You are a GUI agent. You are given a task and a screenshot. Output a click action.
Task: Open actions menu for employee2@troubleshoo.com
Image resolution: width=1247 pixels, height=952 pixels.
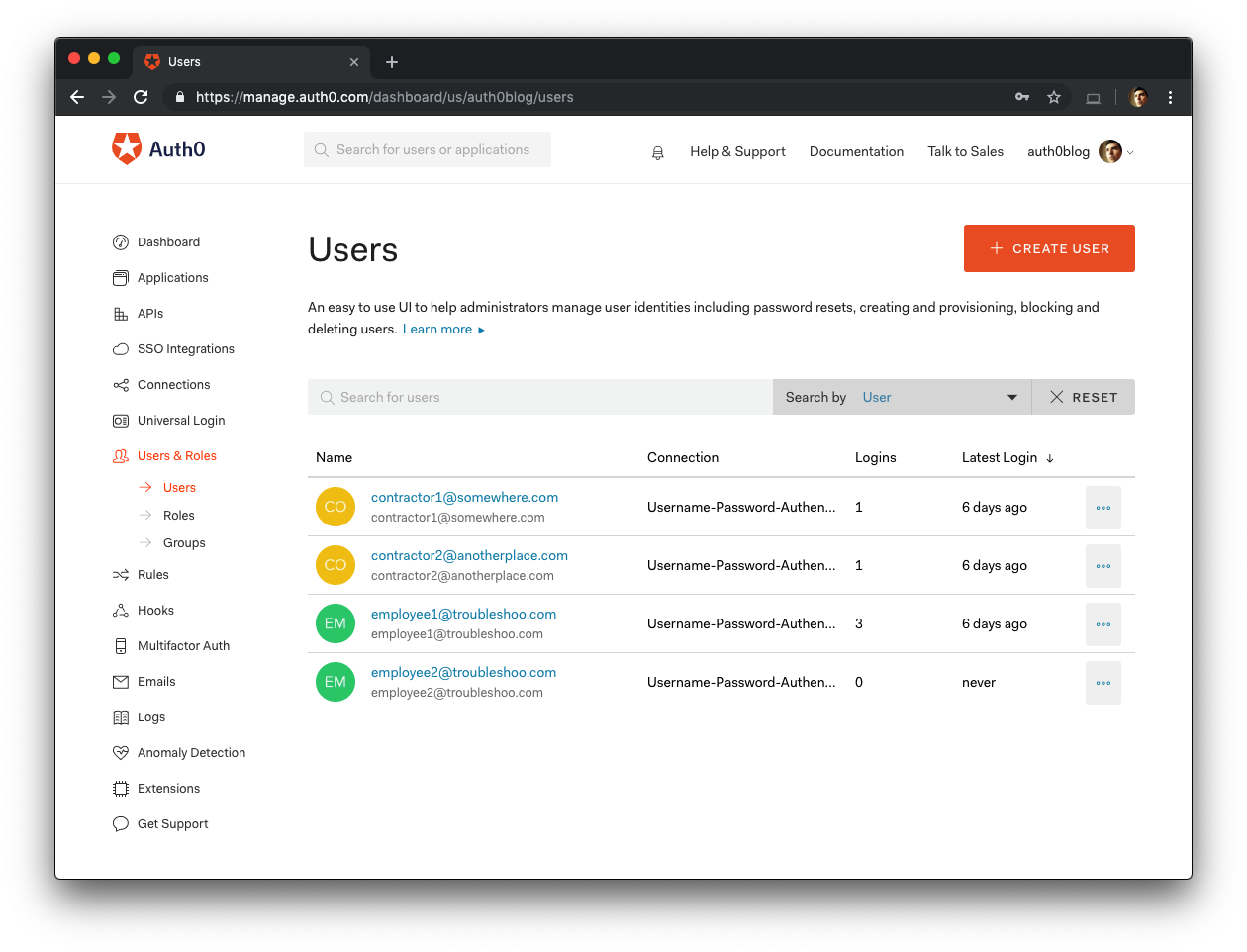(x=1103, y=683)
